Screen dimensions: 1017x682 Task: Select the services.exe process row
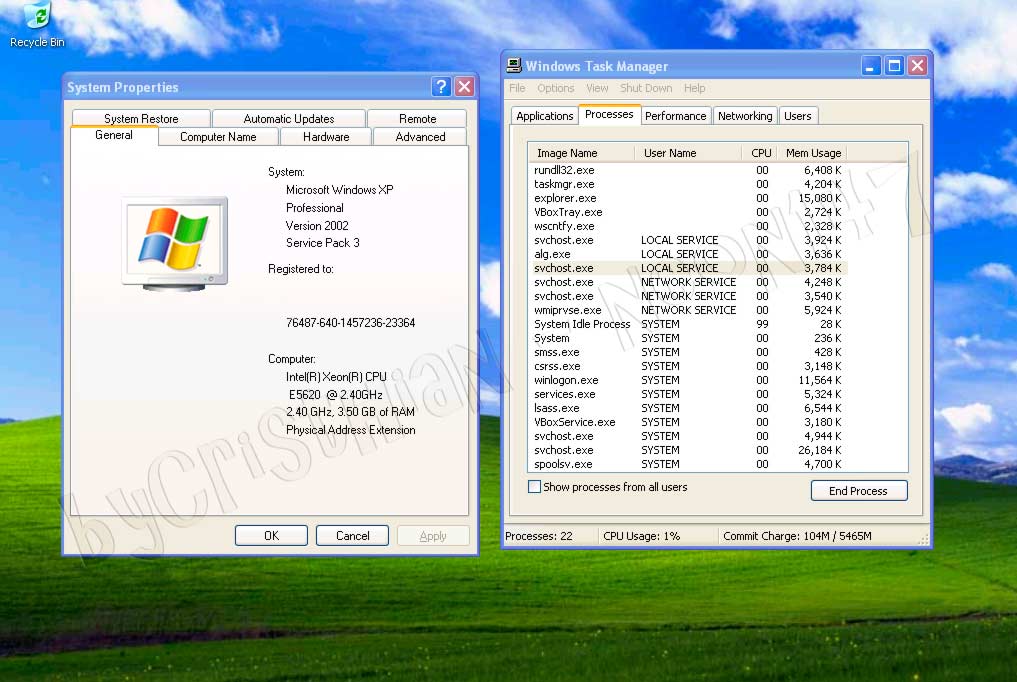(688, 394)
